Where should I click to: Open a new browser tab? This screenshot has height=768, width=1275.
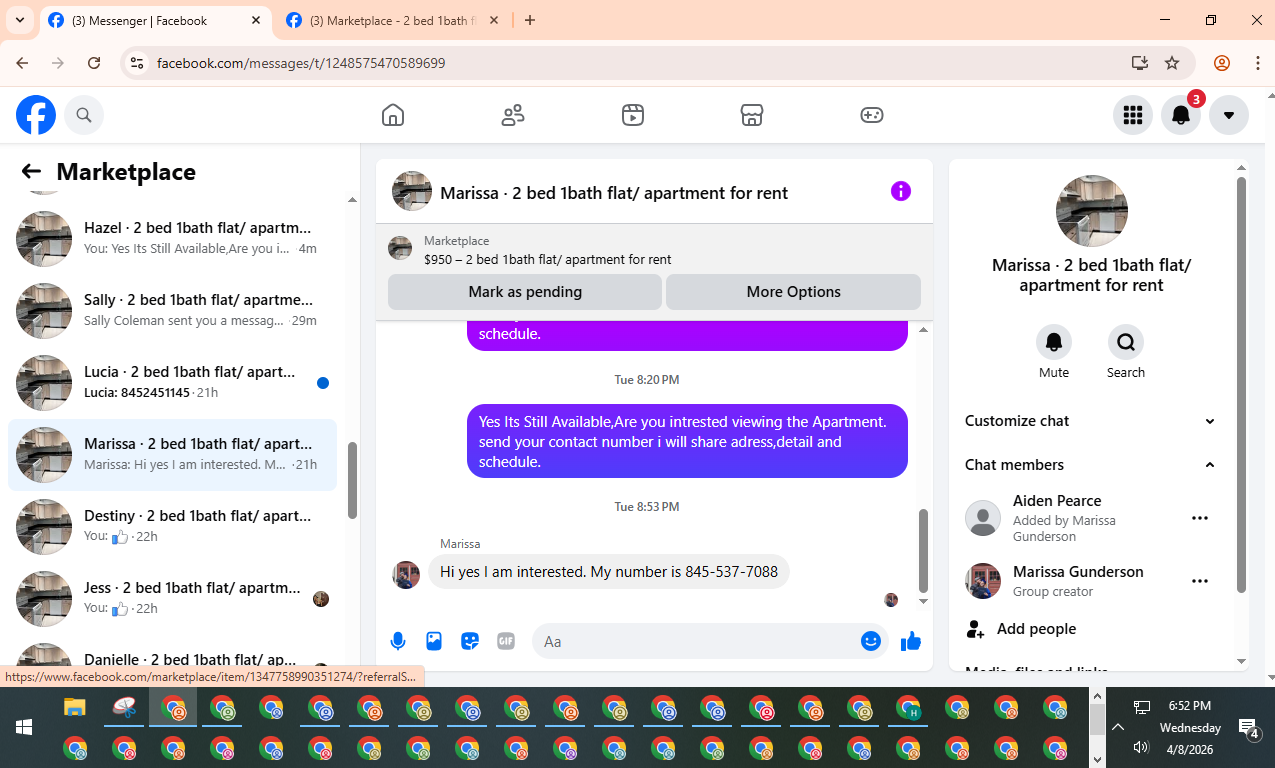[x=530, y=20]
